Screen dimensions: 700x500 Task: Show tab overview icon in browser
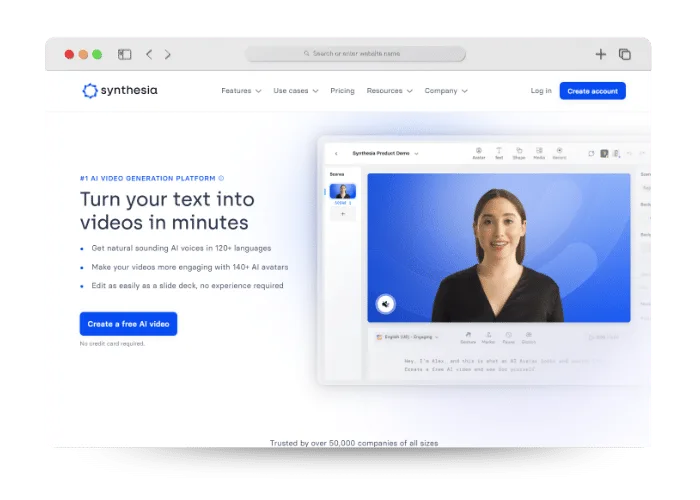[x=625, y=54]
